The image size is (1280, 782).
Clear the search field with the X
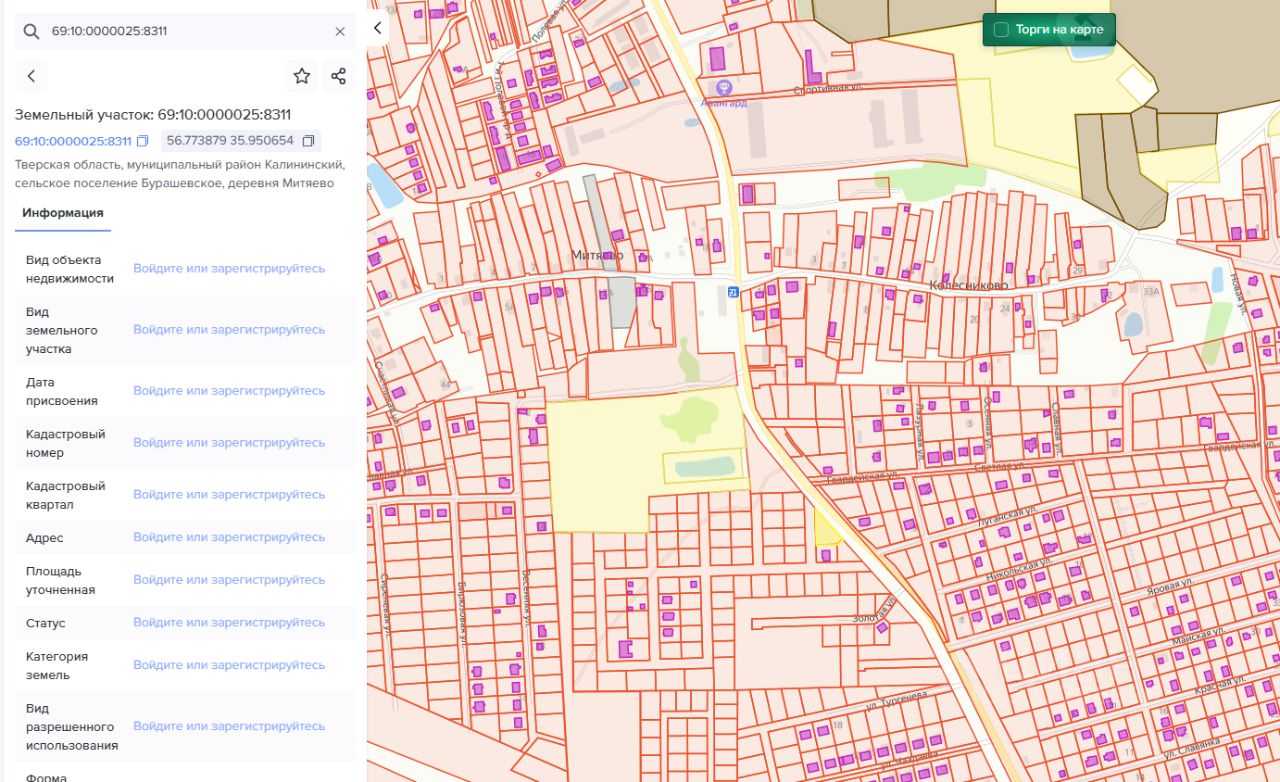tap(340, 32)
